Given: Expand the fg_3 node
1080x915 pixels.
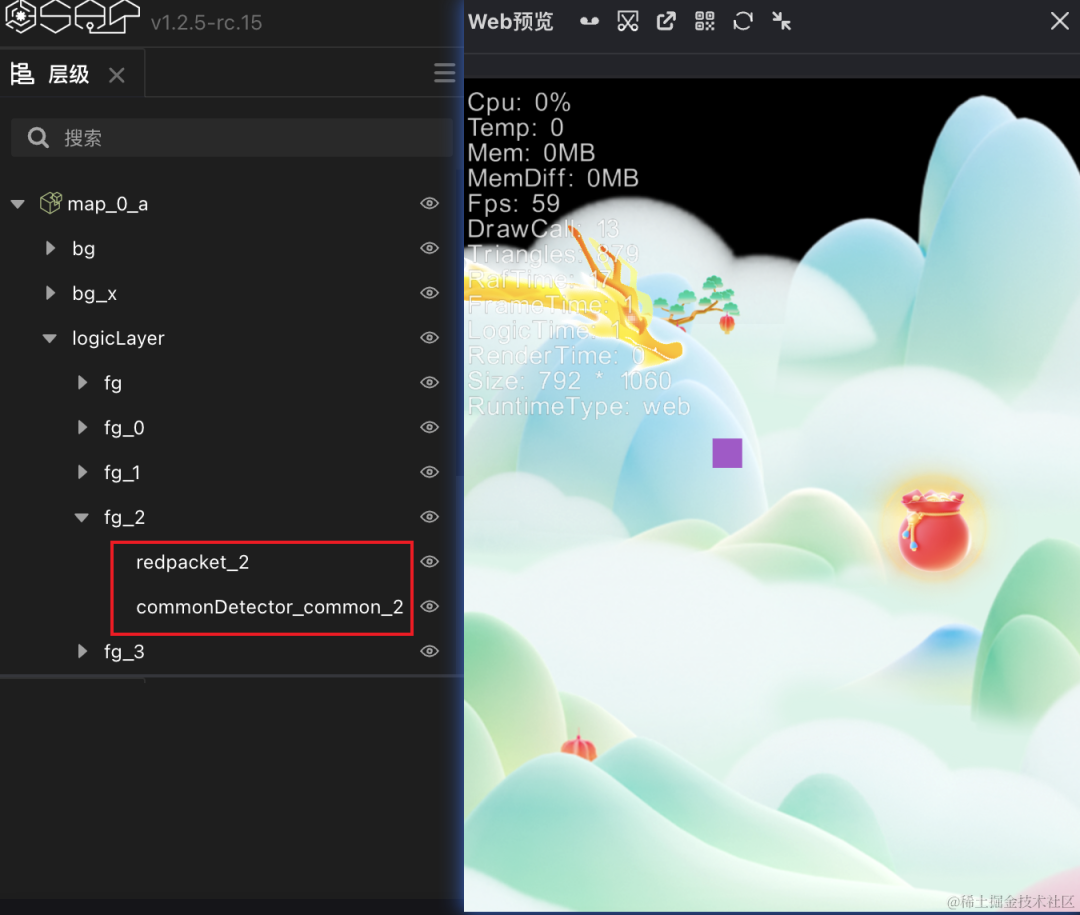Looking at the screenshot, I should 83,651.
